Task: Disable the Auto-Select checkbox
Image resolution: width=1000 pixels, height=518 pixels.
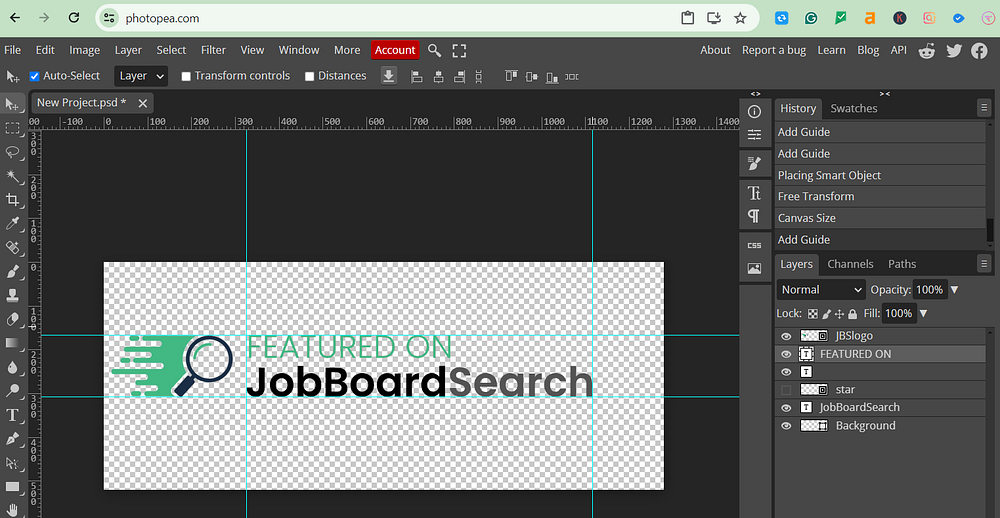Action: tap(35, 76)
